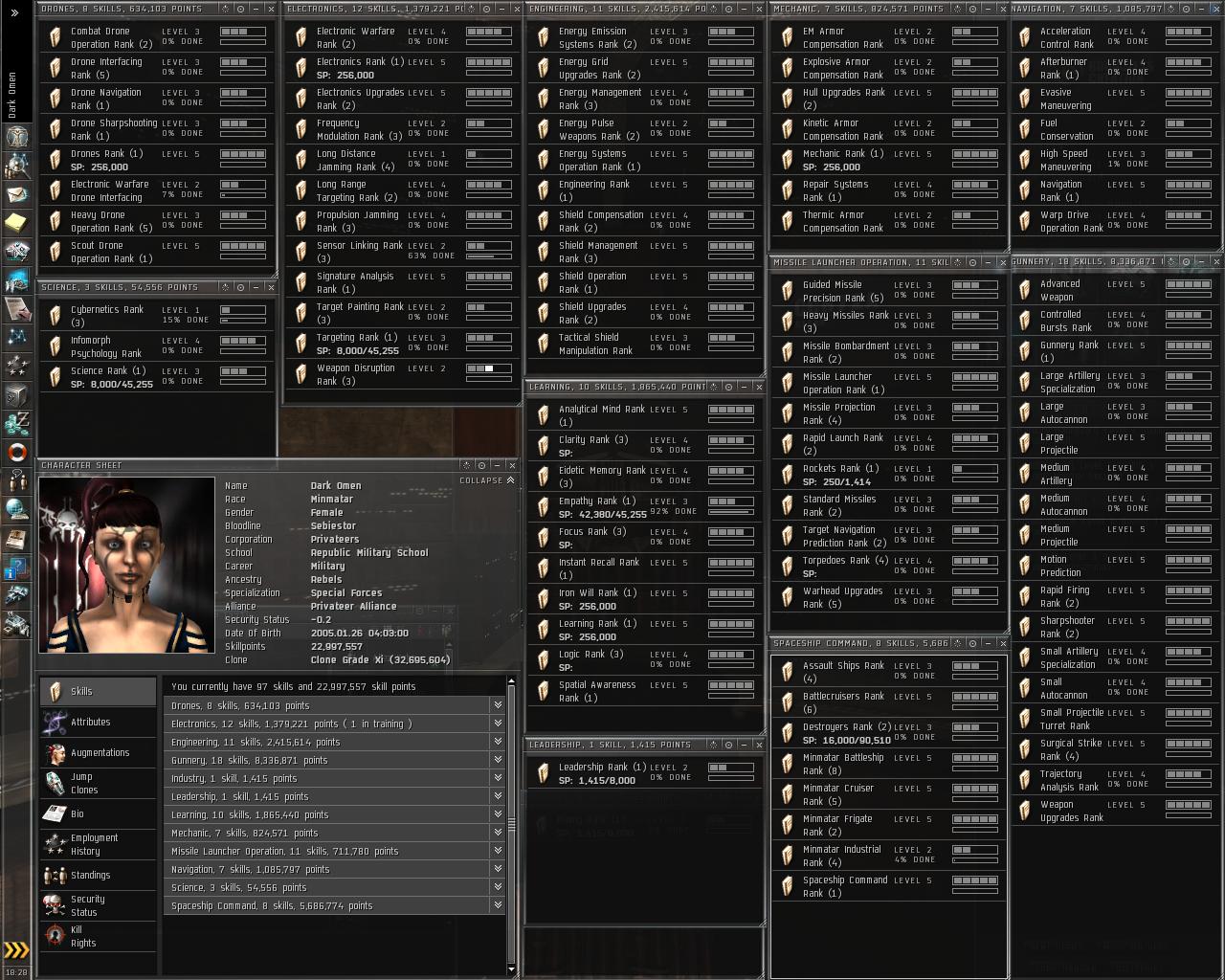Click the Scout Drone Operation skill book icon
The image size is (1225, 980).
click(x=56, y=252)
